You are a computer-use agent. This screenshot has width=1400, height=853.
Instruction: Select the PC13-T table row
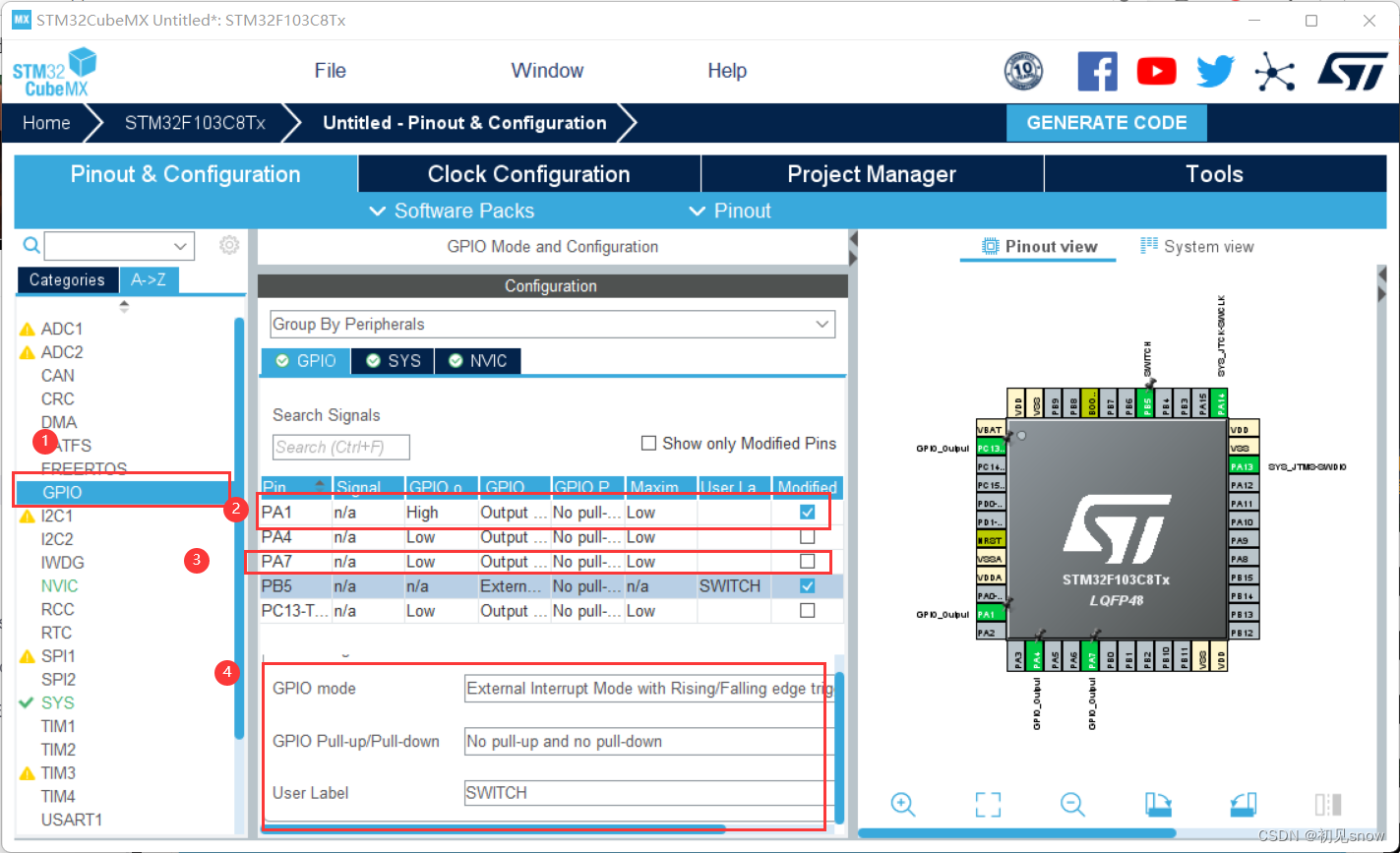(551, 611)
